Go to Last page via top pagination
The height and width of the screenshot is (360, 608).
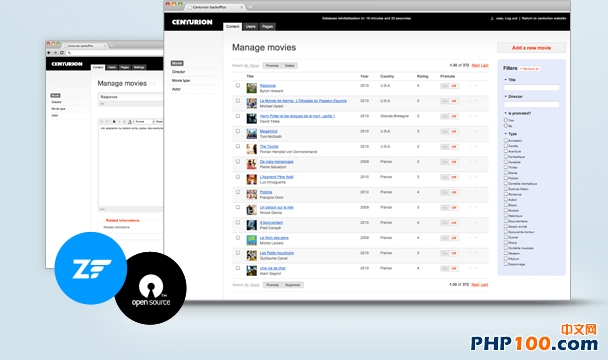pos(485,65)
